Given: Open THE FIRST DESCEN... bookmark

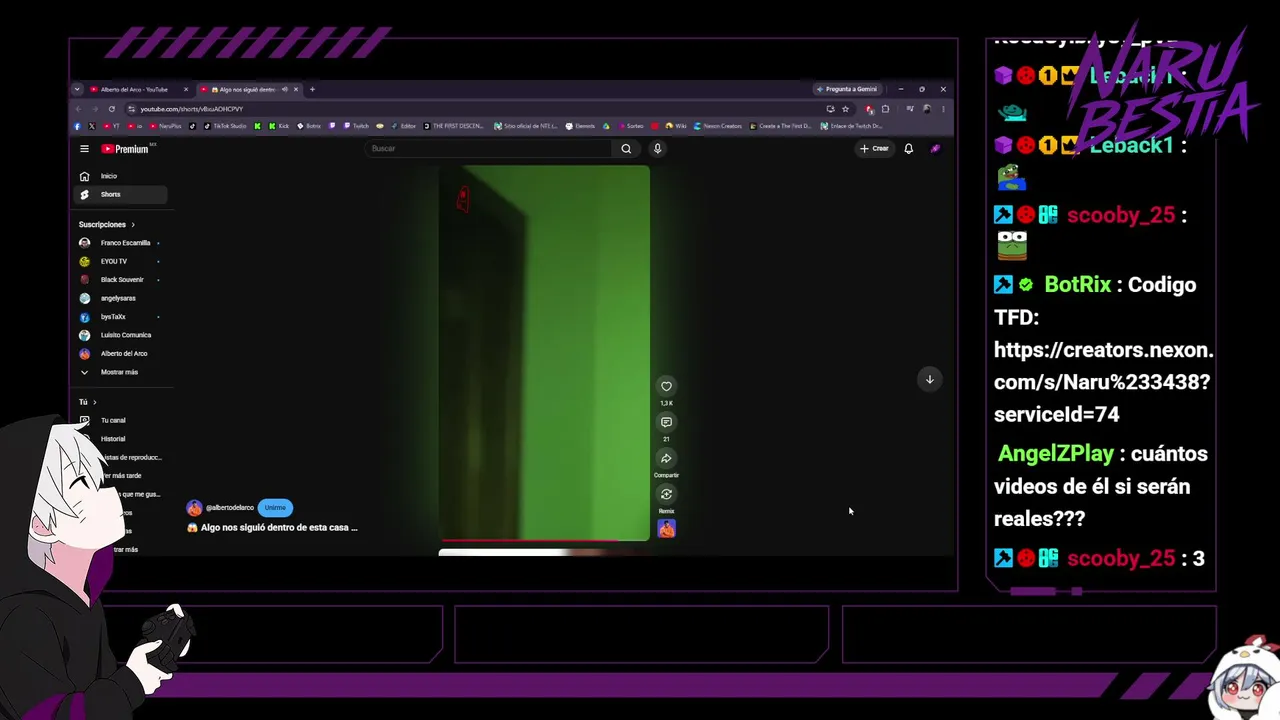Looking at the screenshot, I should pyautogui.click(x=454, y=126).
